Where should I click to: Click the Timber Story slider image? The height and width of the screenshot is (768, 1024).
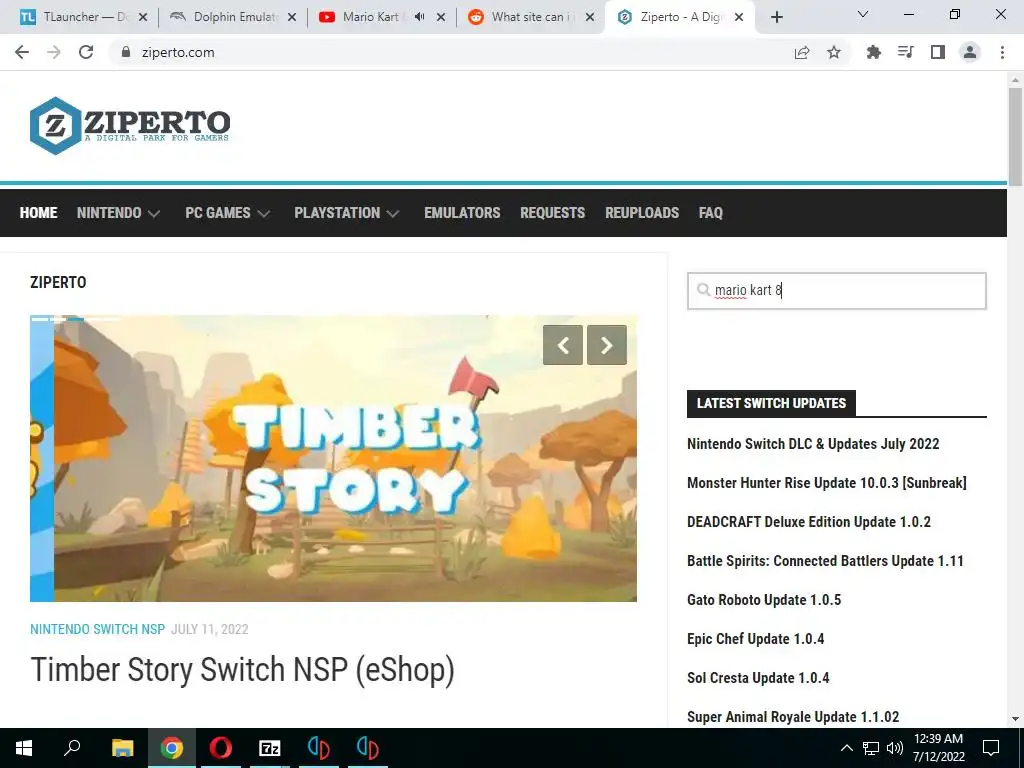point(333,458)
